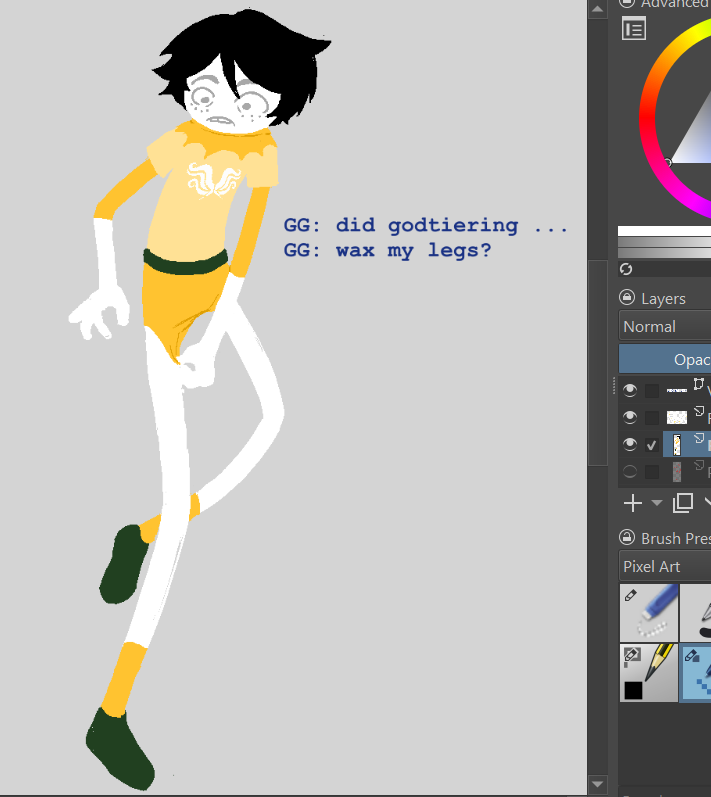Click the "Layers" docker title

pyautogui.click(x=663, y=298)
